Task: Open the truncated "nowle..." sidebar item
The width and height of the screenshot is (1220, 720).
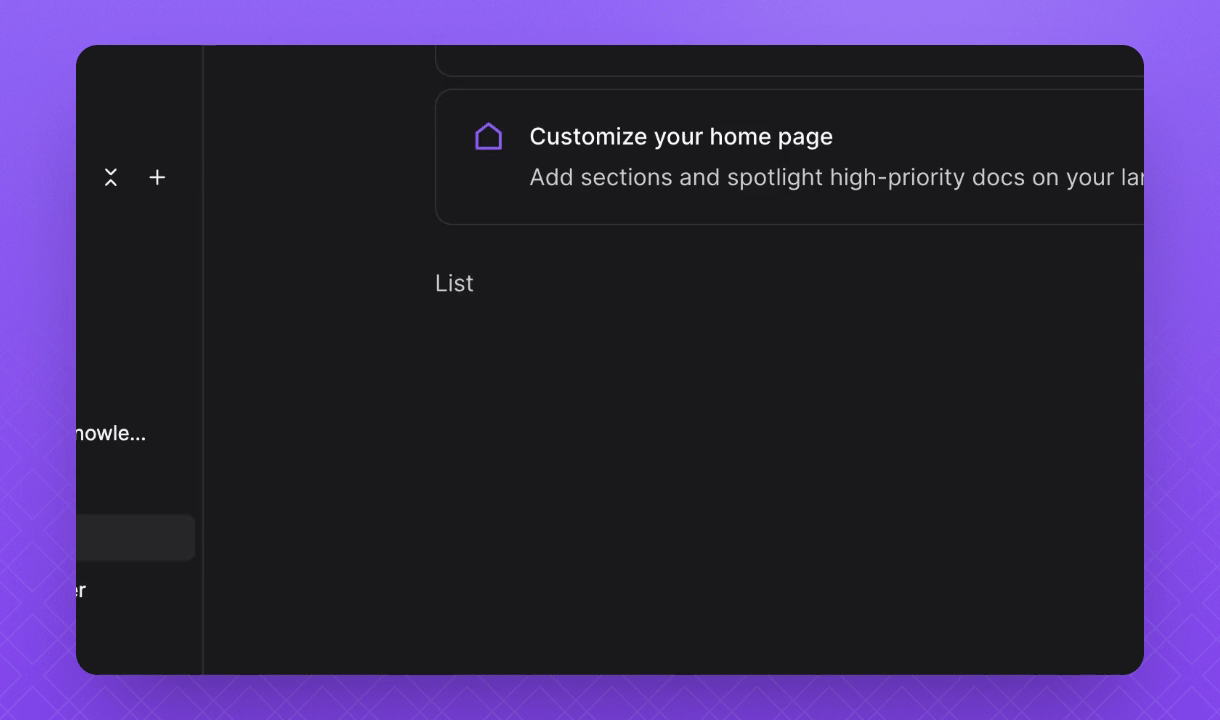Action: pyautogui.click(x=110, y=434)
